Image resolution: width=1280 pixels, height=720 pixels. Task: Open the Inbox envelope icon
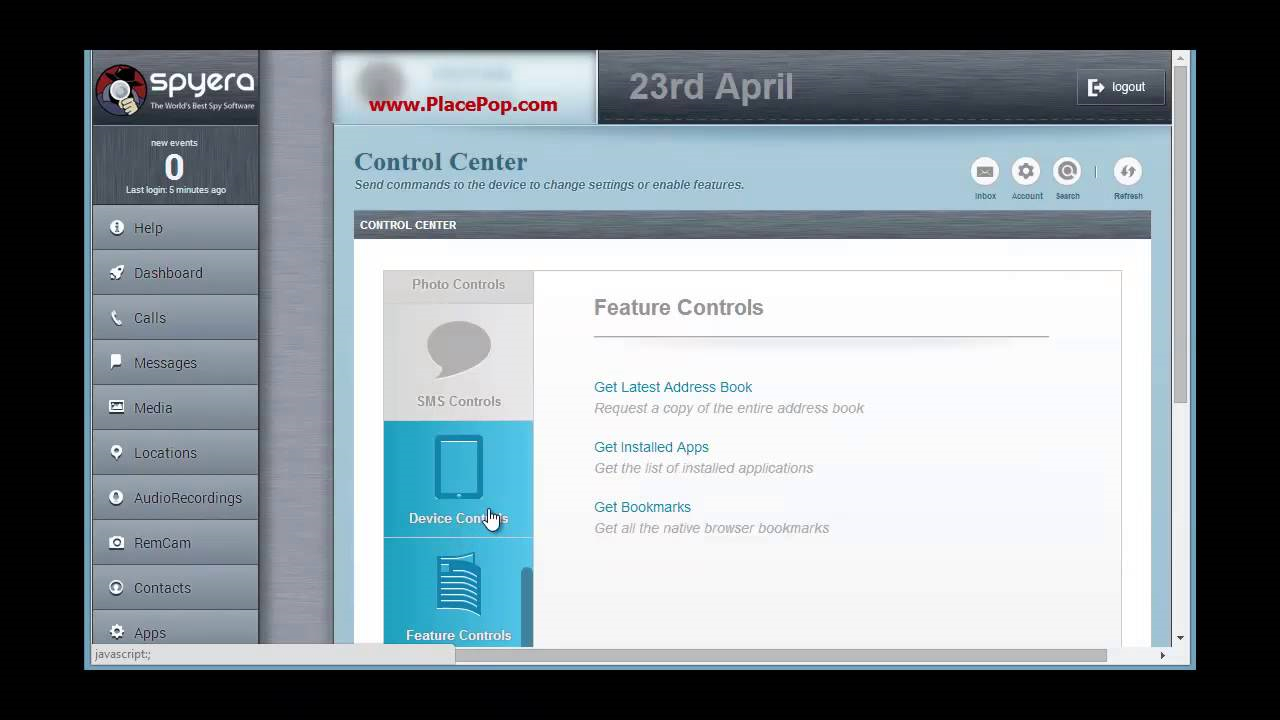point(985,172)
